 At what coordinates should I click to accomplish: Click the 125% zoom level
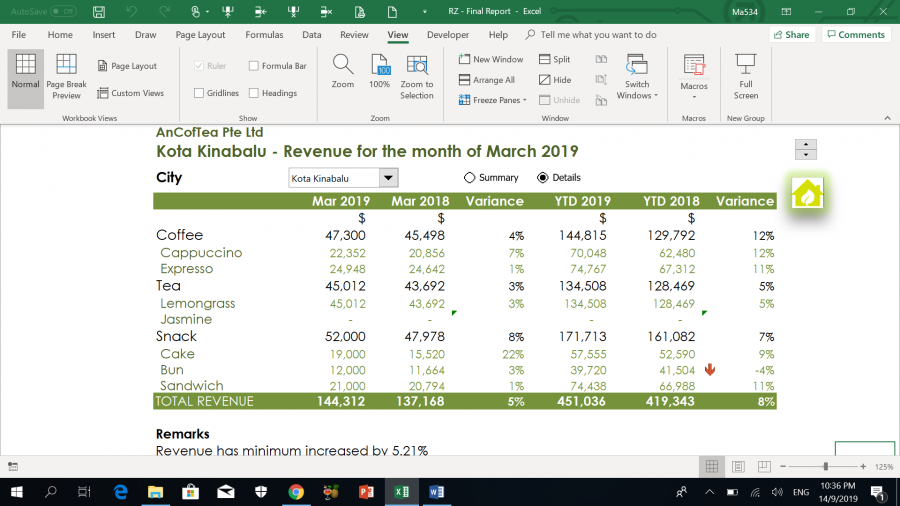click(x=884, y=467)
